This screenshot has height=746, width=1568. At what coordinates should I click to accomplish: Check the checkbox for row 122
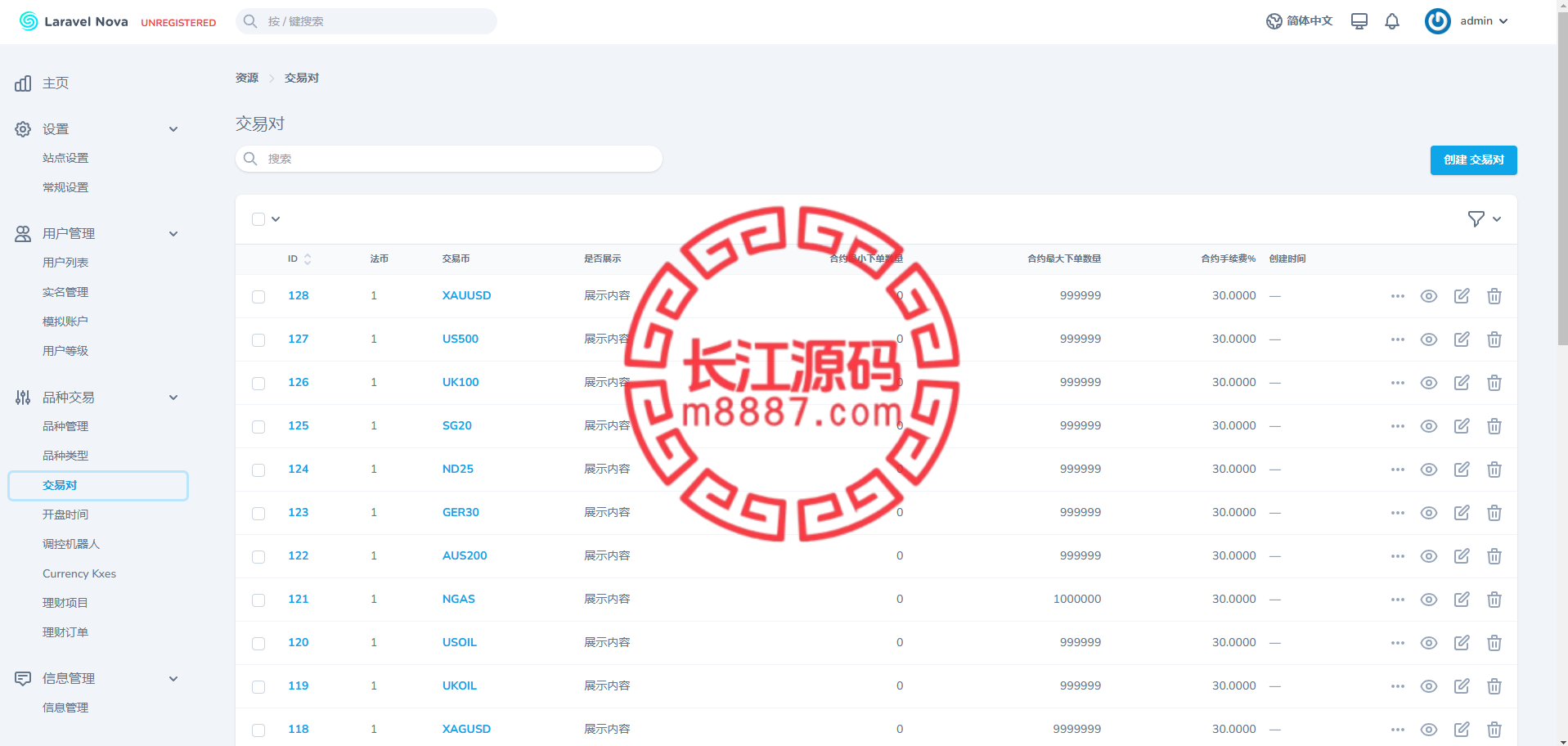[x=258, y=557]
